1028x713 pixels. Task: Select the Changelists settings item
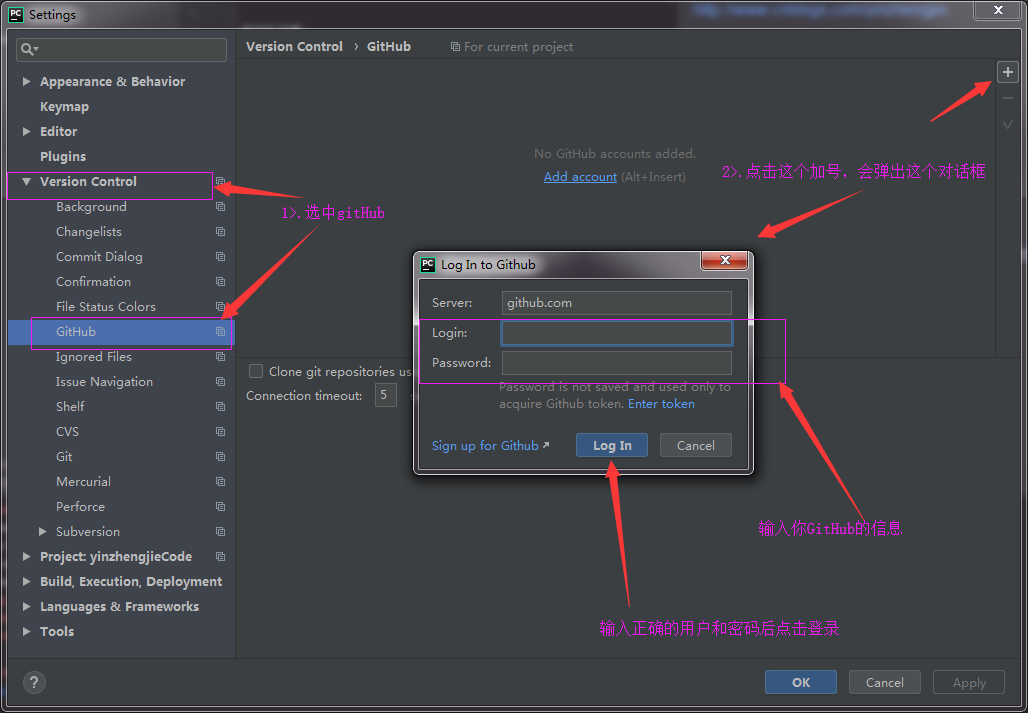tap(89, 231)
